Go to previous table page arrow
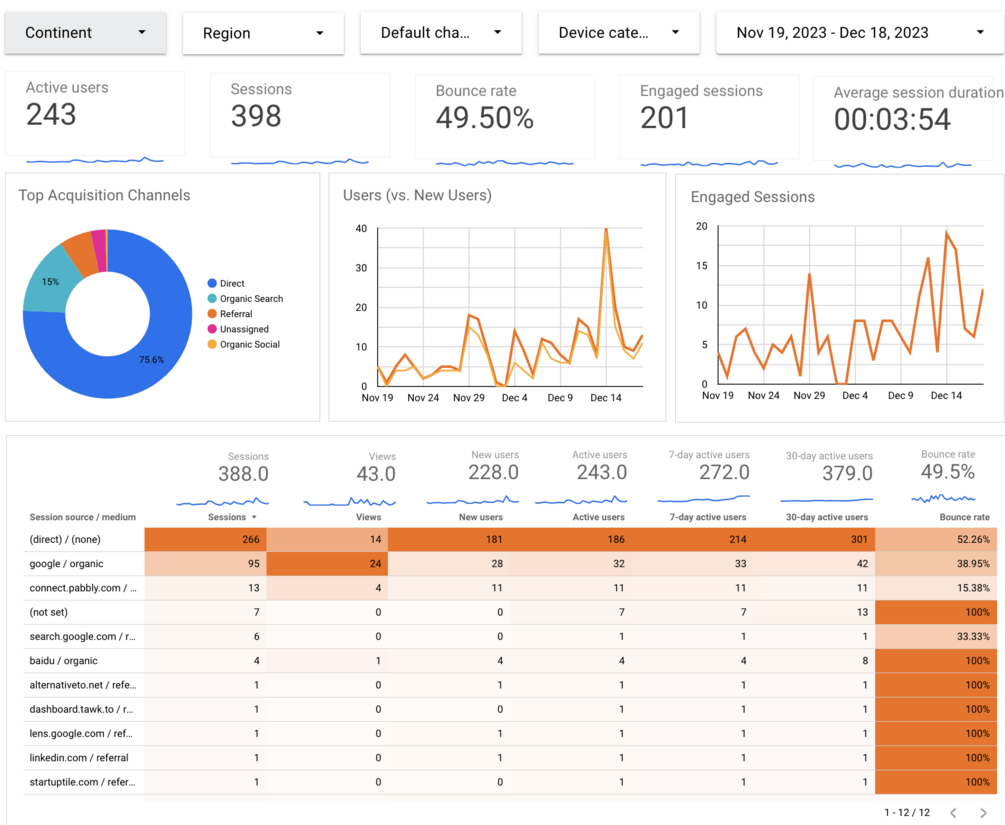The height and width of the screenshot is (825, 1005). click(954, 813)
